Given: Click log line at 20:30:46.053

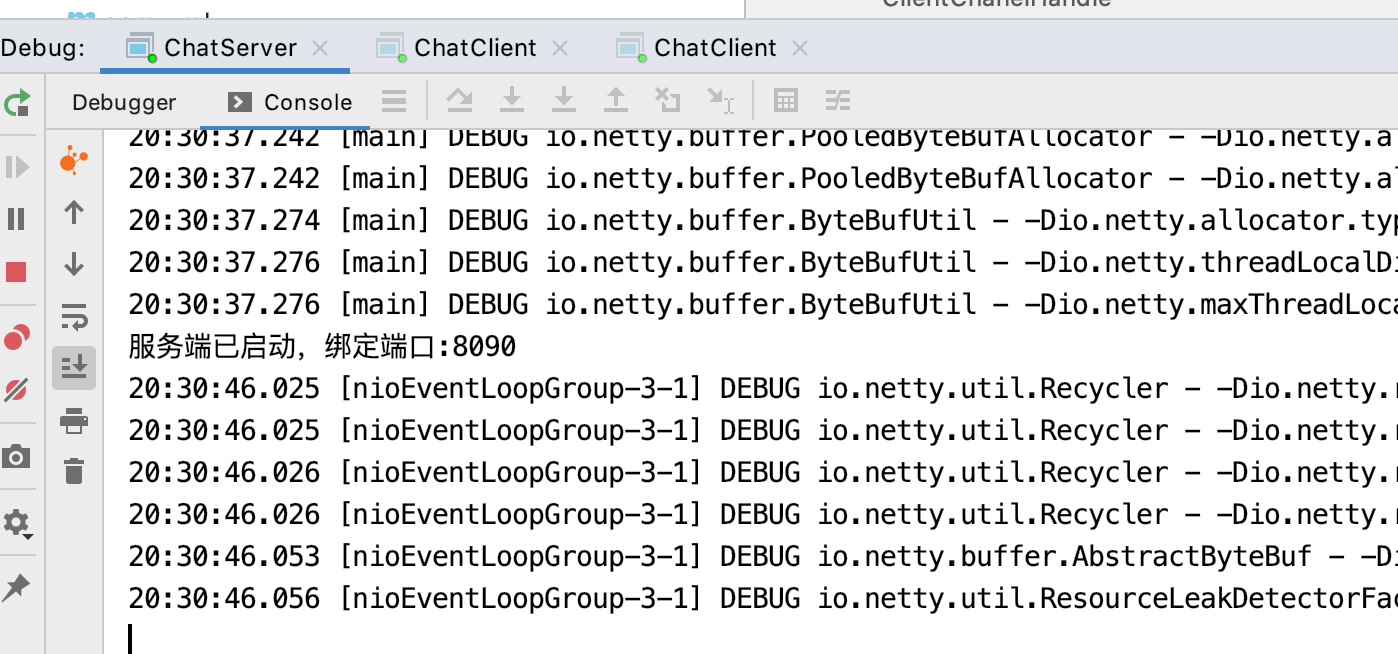Looking at the screenshot, I should [763, 556].
